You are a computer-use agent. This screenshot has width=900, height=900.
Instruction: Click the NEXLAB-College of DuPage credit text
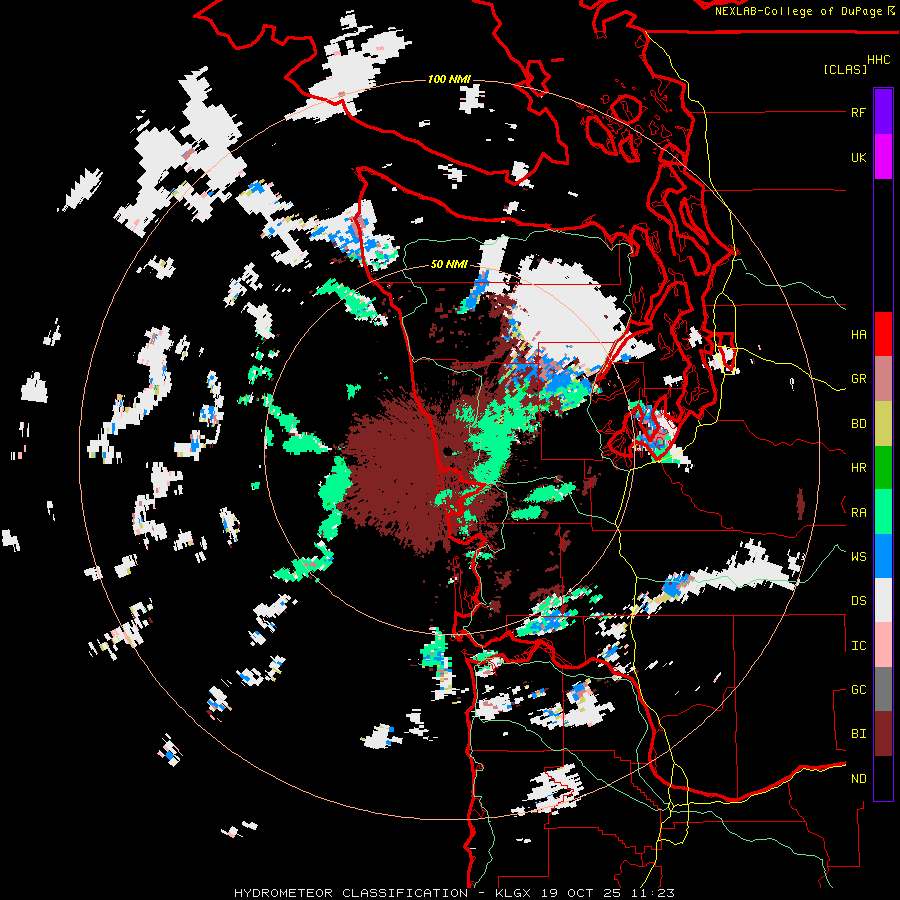[x=798, y=11]
